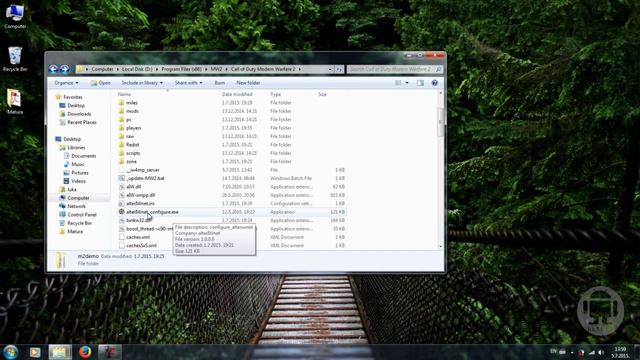Click the taskbar clock
The height and width of the screenshot is (360, 640).
[x=620, y=352]
